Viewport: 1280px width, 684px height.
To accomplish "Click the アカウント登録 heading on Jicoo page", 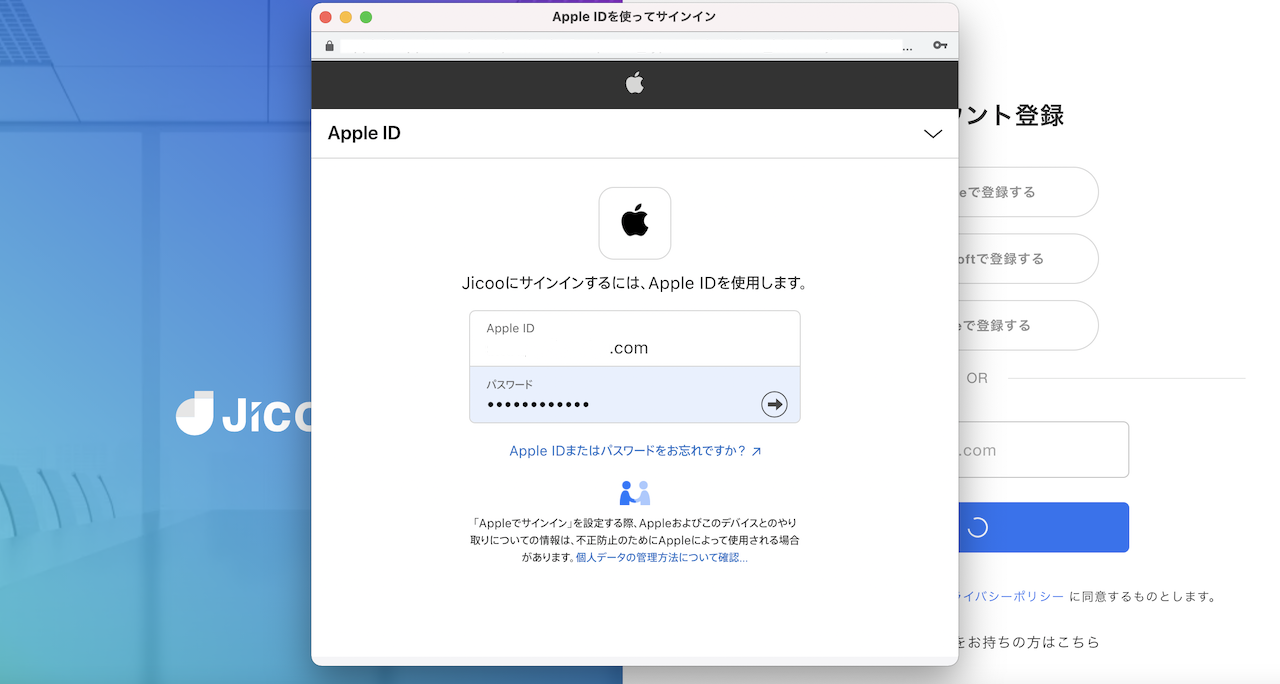I will pyautogui.click(x=1011, y=115).
